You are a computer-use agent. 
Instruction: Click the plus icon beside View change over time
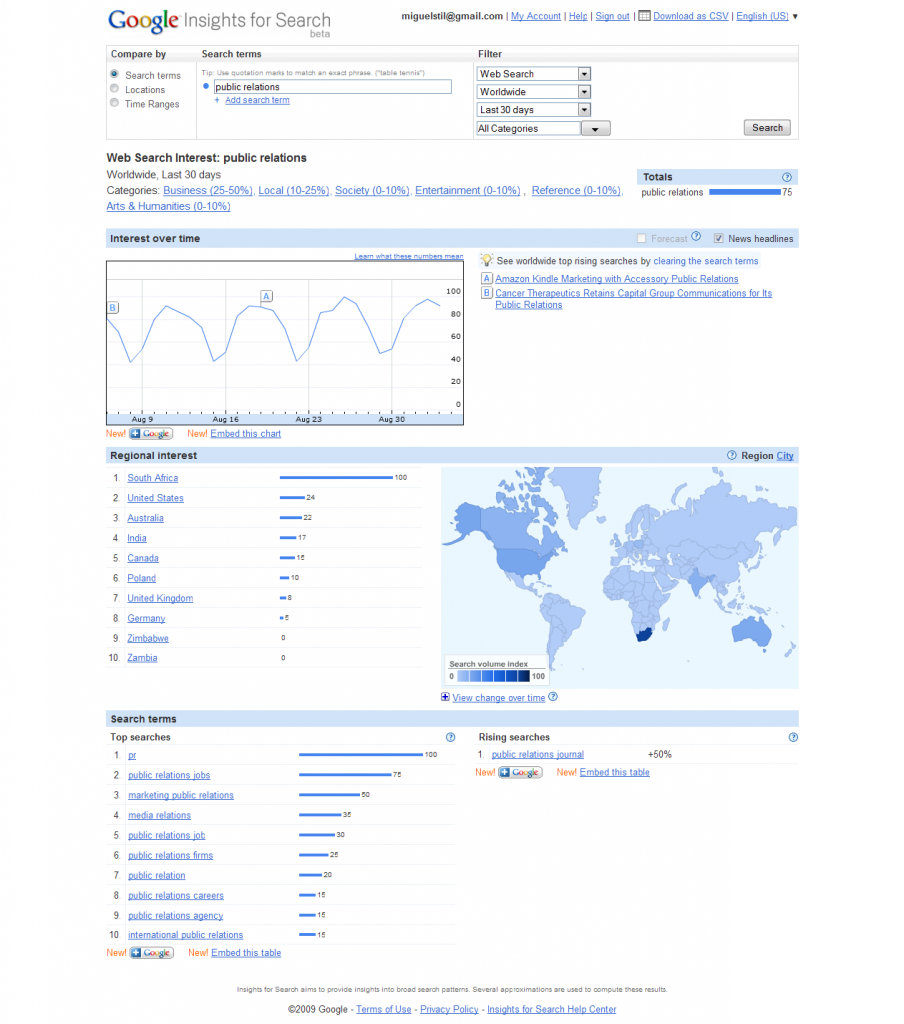coord(445,697)
